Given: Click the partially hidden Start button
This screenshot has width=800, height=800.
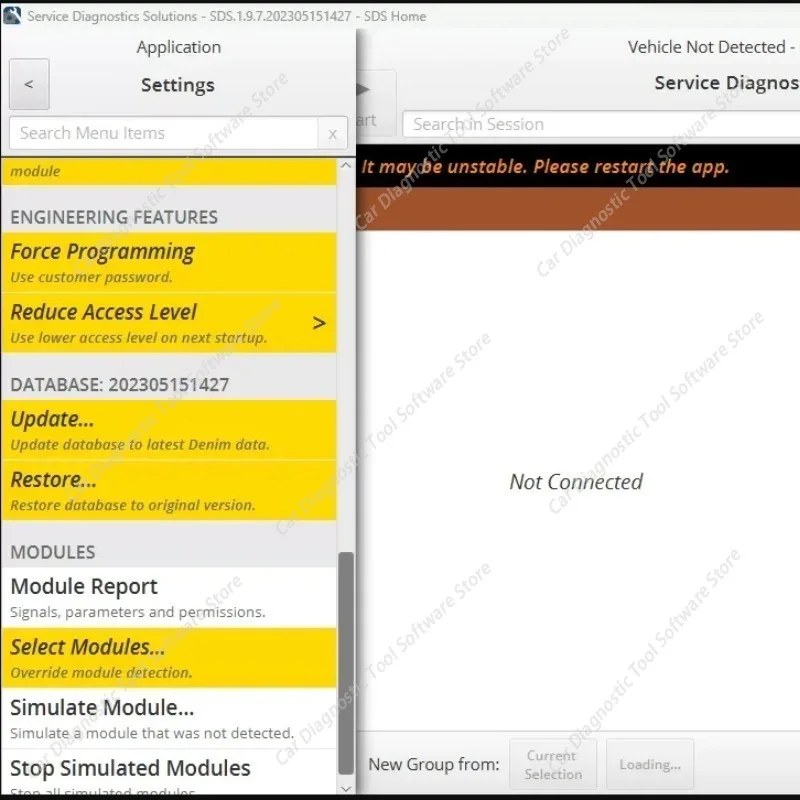Looking at the screenshot, I should pyautogui.click(x=376, y=103).
